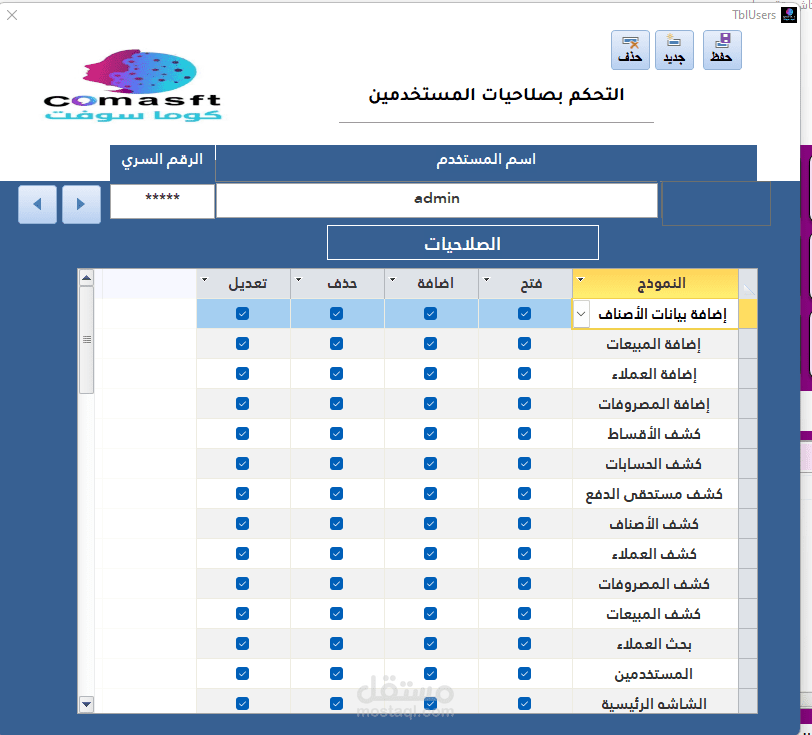Image resolution: width=812 pixels, height=735 pixels.
Task: Click the select-all corner of grid
Action: 748,283
